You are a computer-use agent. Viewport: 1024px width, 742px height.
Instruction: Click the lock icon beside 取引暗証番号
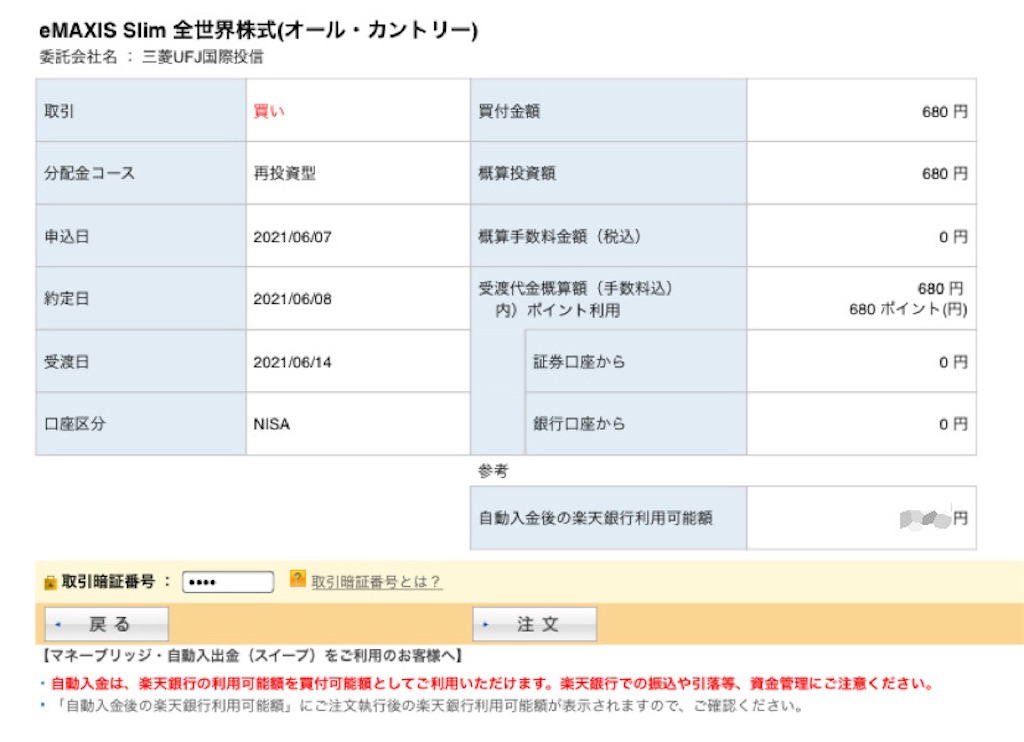50,582
